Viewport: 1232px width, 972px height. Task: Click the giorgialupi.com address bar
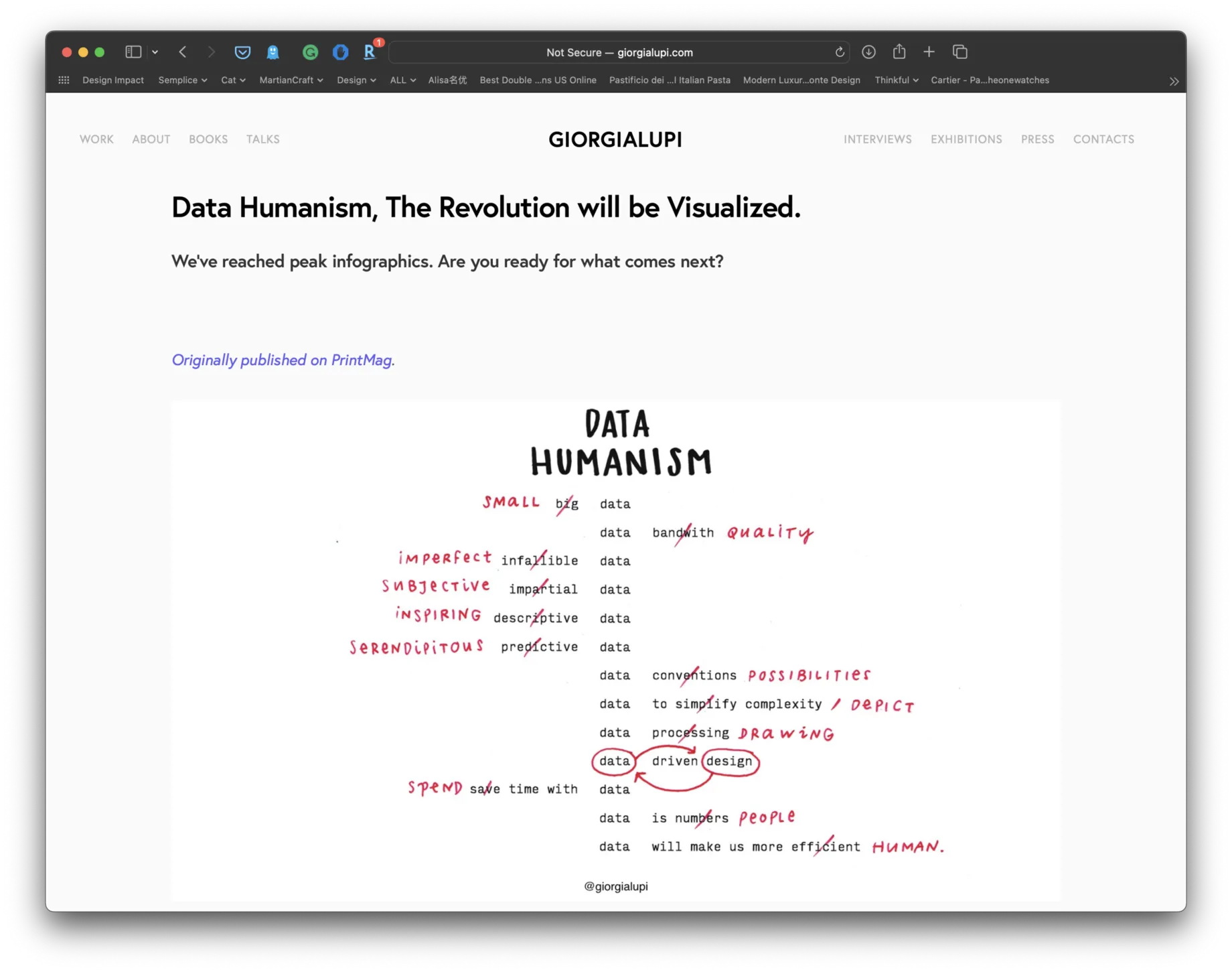tap(619, 52)
